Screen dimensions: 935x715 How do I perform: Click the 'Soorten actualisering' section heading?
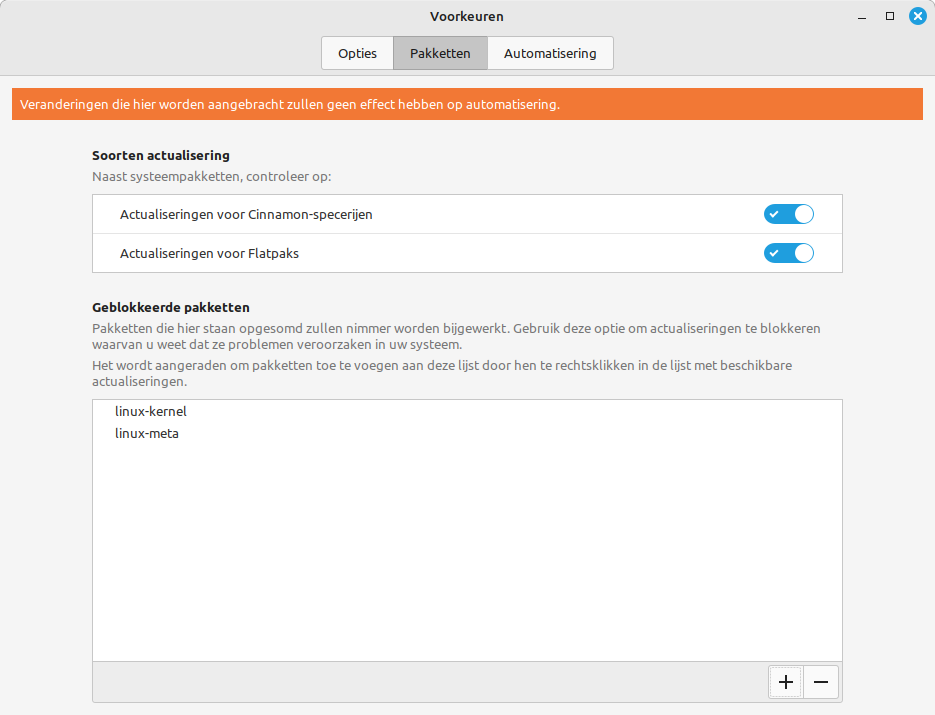click(161, 155)
